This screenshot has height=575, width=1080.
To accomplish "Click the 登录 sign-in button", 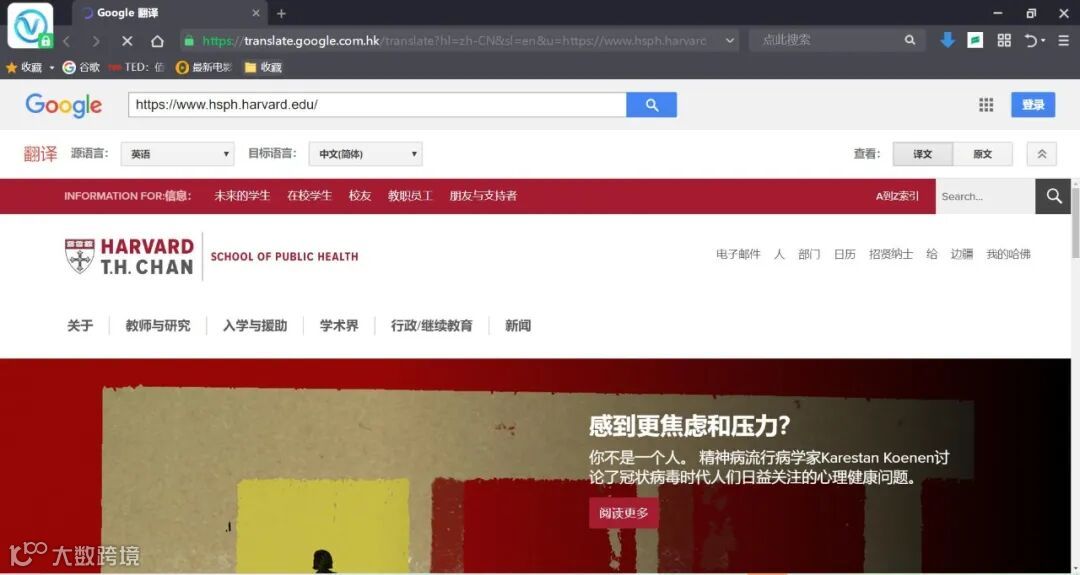I will tap(1033, 105).
